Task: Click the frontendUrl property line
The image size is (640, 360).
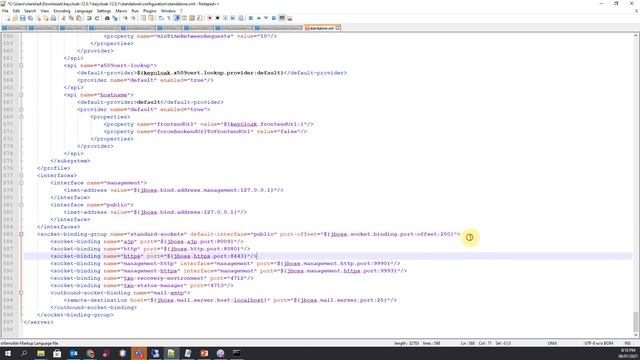Action: point(209,124)
